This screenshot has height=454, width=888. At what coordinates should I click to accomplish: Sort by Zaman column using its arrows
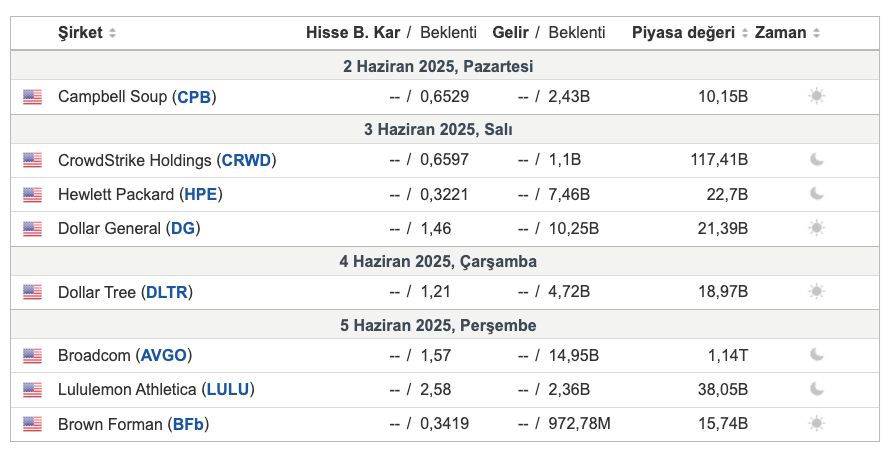(x=816, y=33)
